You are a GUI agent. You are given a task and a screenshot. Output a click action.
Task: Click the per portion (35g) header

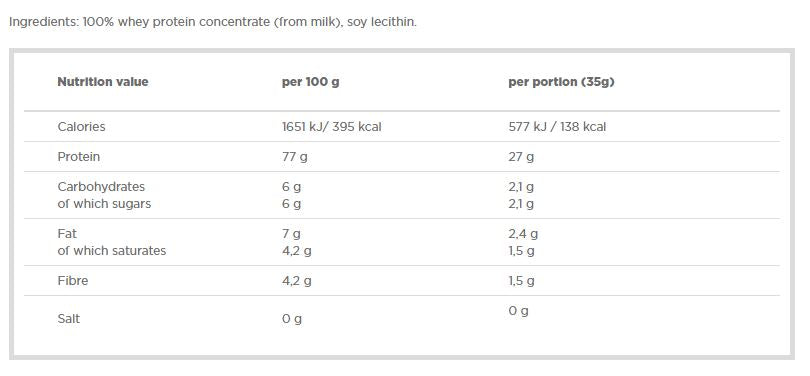point(562,82)
